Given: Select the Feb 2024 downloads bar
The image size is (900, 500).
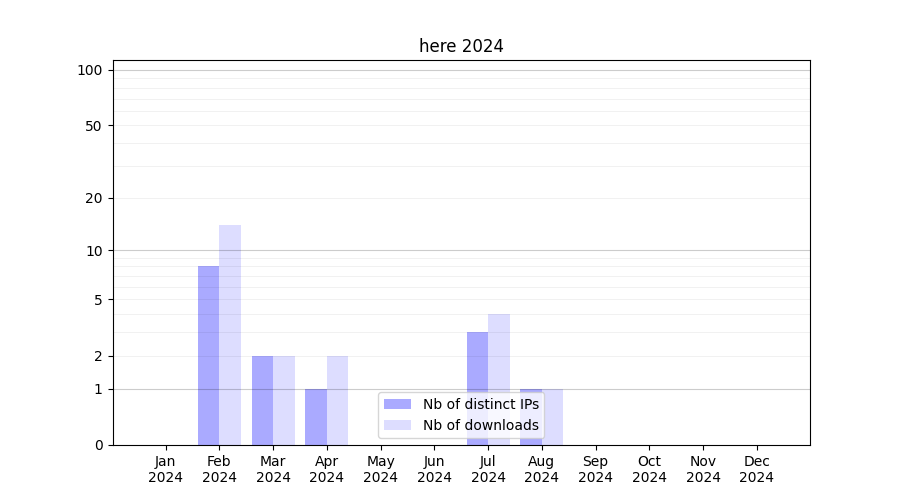Looking at the screenshot, I should coord(230,335).
